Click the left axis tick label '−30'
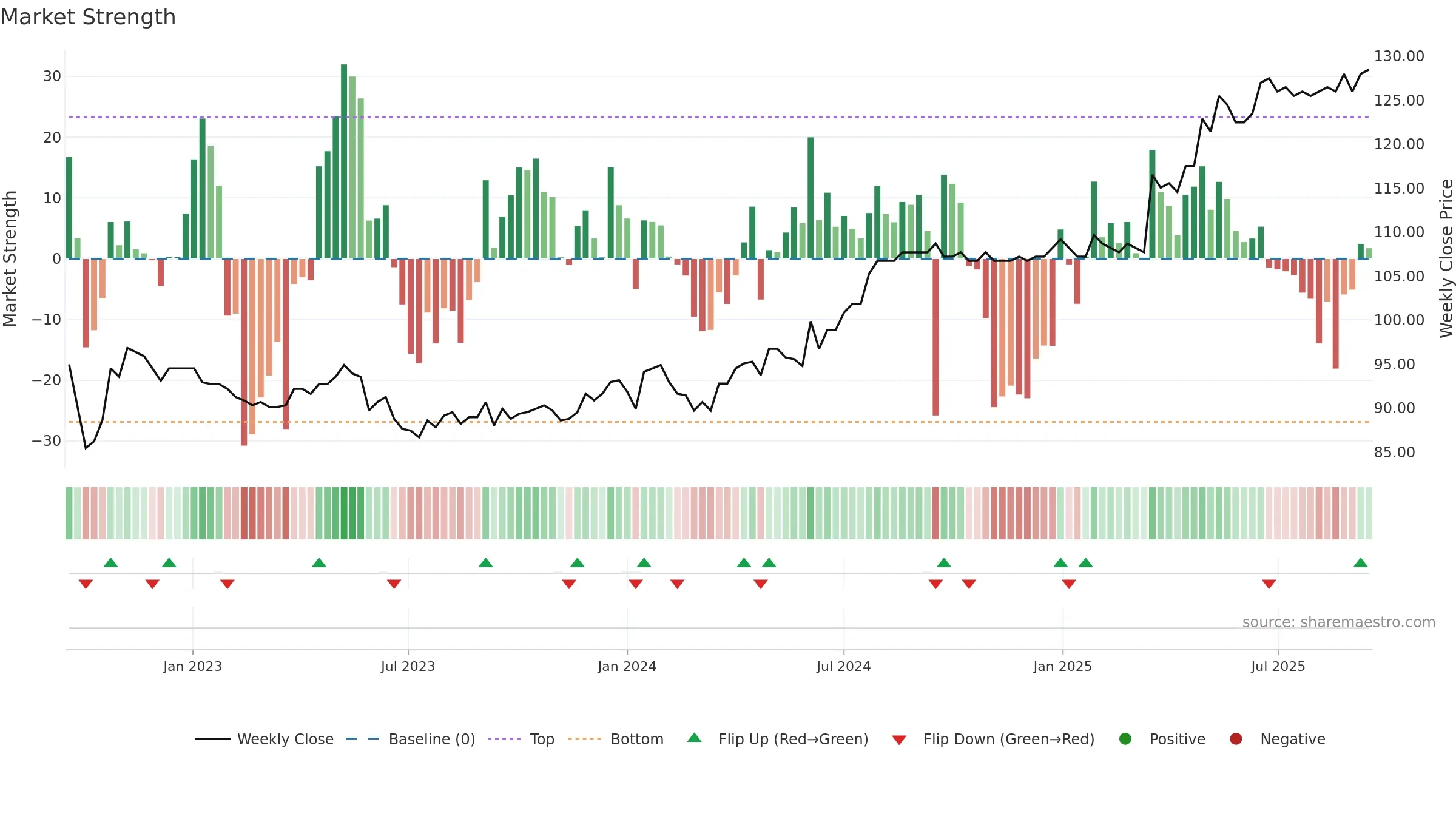This screenshot has width=1456, height=819. coord(47,440)
